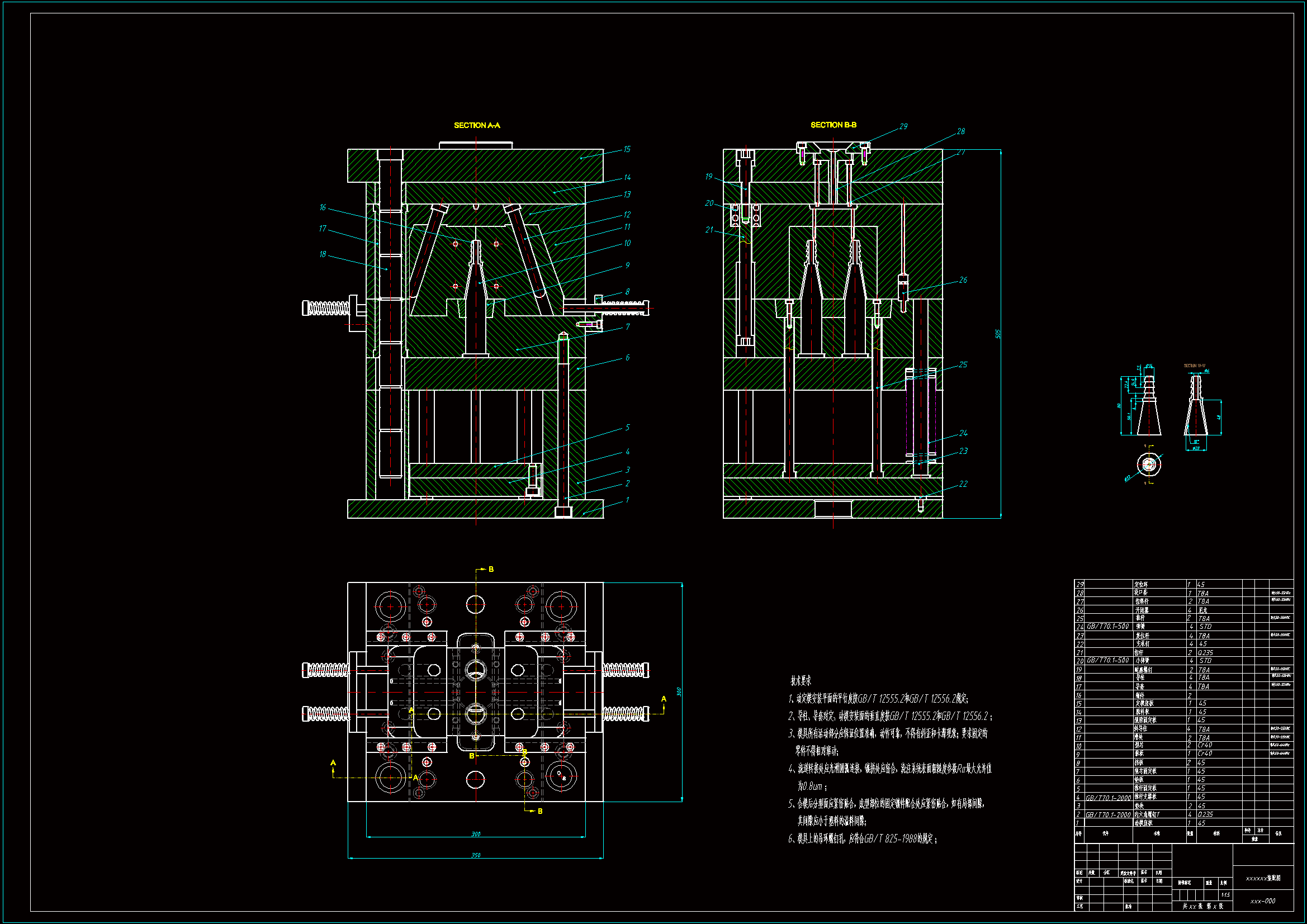Click part number 1 callout in section A-A
This screenshot has width=1307, height=924.
pyautogui.click(x=627, y=500)
